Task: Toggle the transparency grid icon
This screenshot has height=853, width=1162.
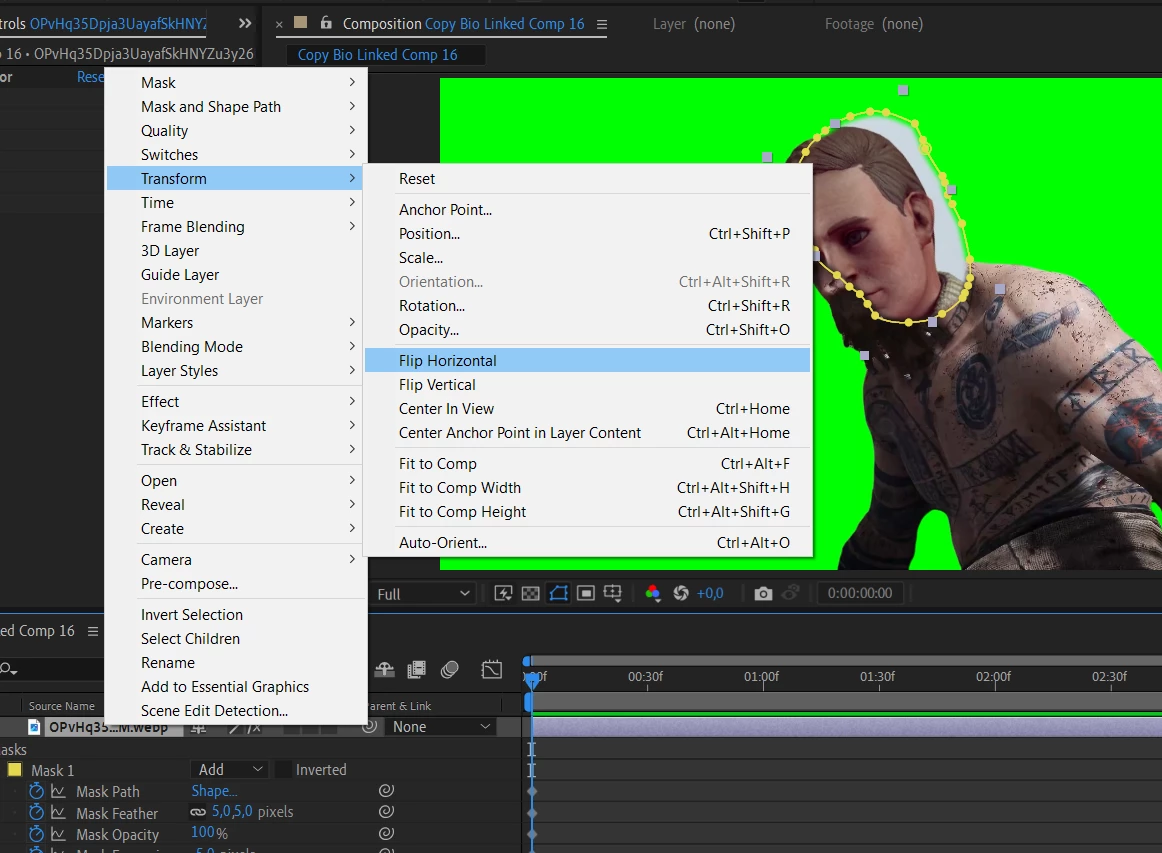Action: (x=531, y=593)
